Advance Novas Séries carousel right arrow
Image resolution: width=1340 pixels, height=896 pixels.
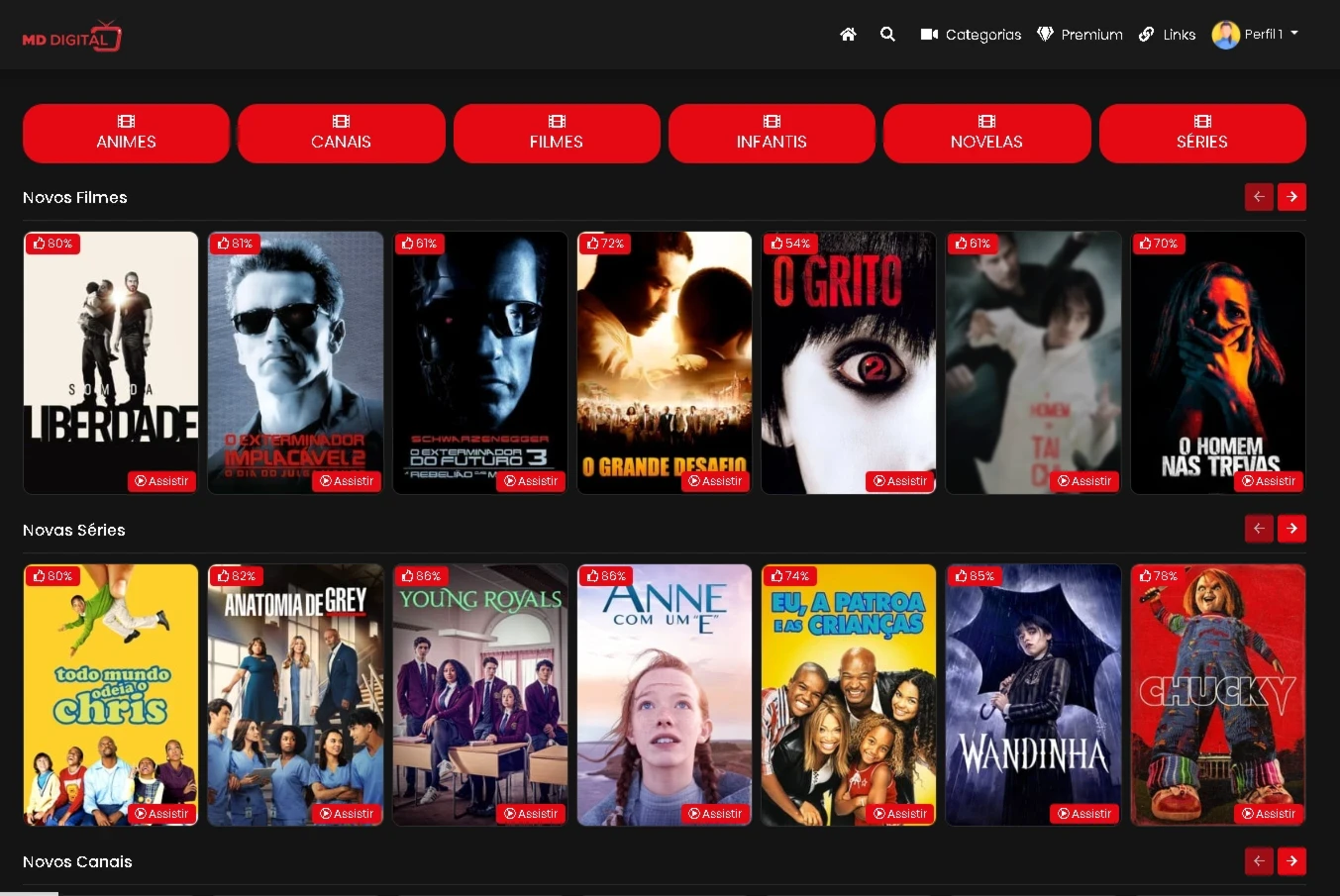click(1291, 529)
